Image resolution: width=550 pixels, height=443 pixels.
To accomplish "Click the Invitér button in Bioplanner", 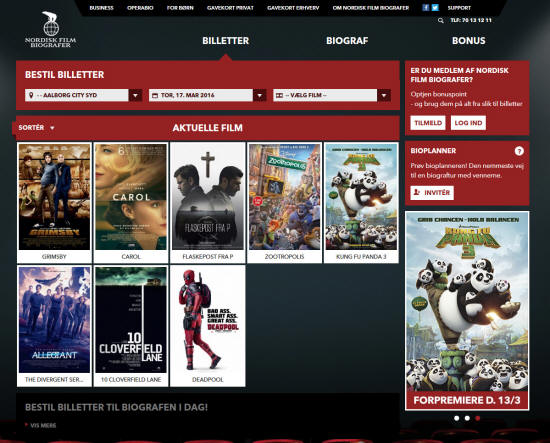I will click(432, 193).
